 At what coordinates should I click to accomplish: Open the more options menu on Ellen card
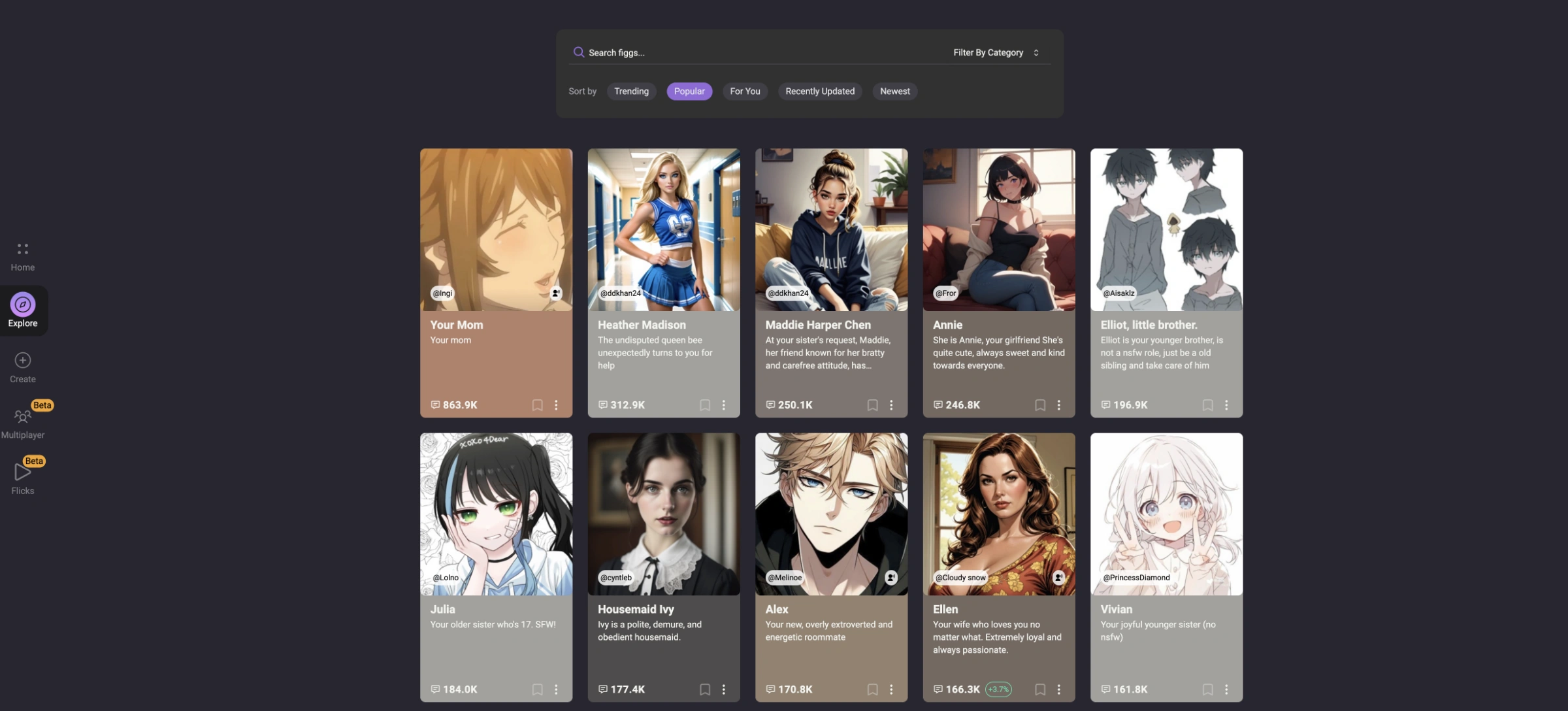click(1058, 689)
